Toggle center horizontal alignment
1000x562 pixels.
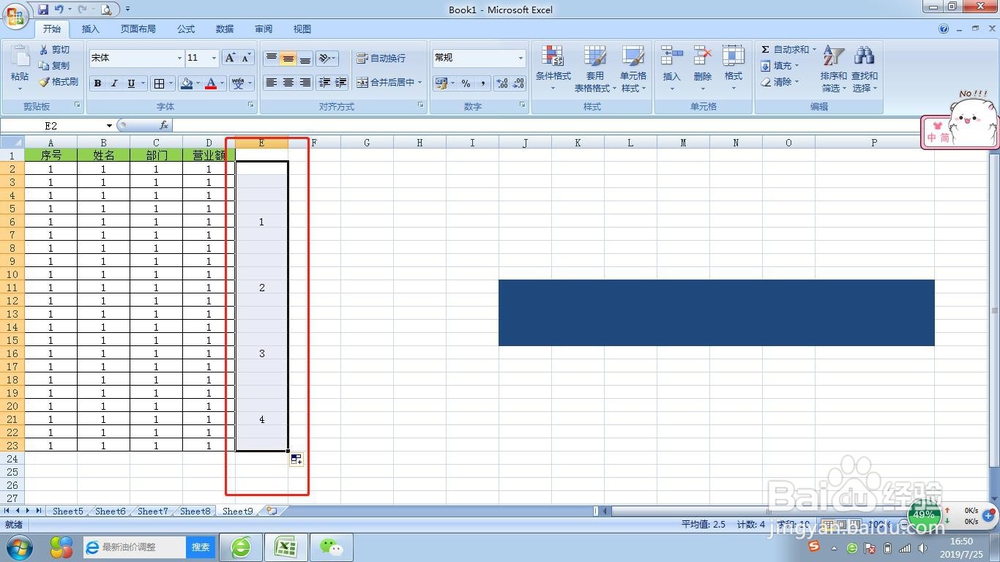(288, 82)
